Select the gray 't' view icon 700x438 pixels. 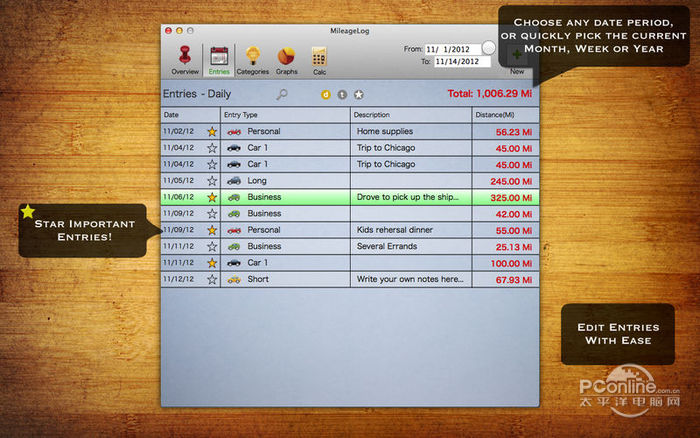point(342,95)
